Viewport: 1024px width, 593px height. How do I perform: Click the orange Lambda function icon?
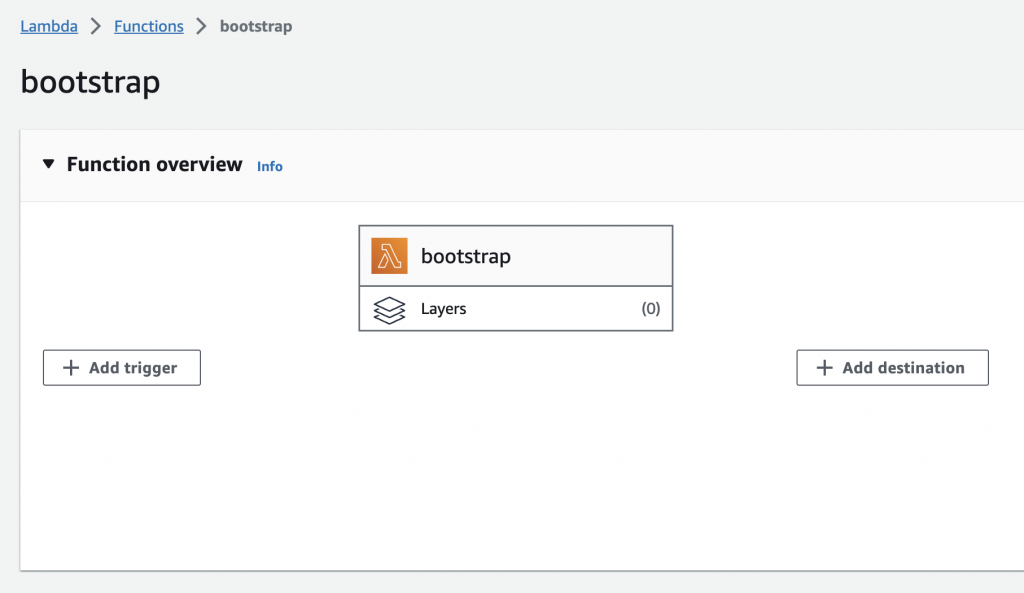[x=389, y=255]
